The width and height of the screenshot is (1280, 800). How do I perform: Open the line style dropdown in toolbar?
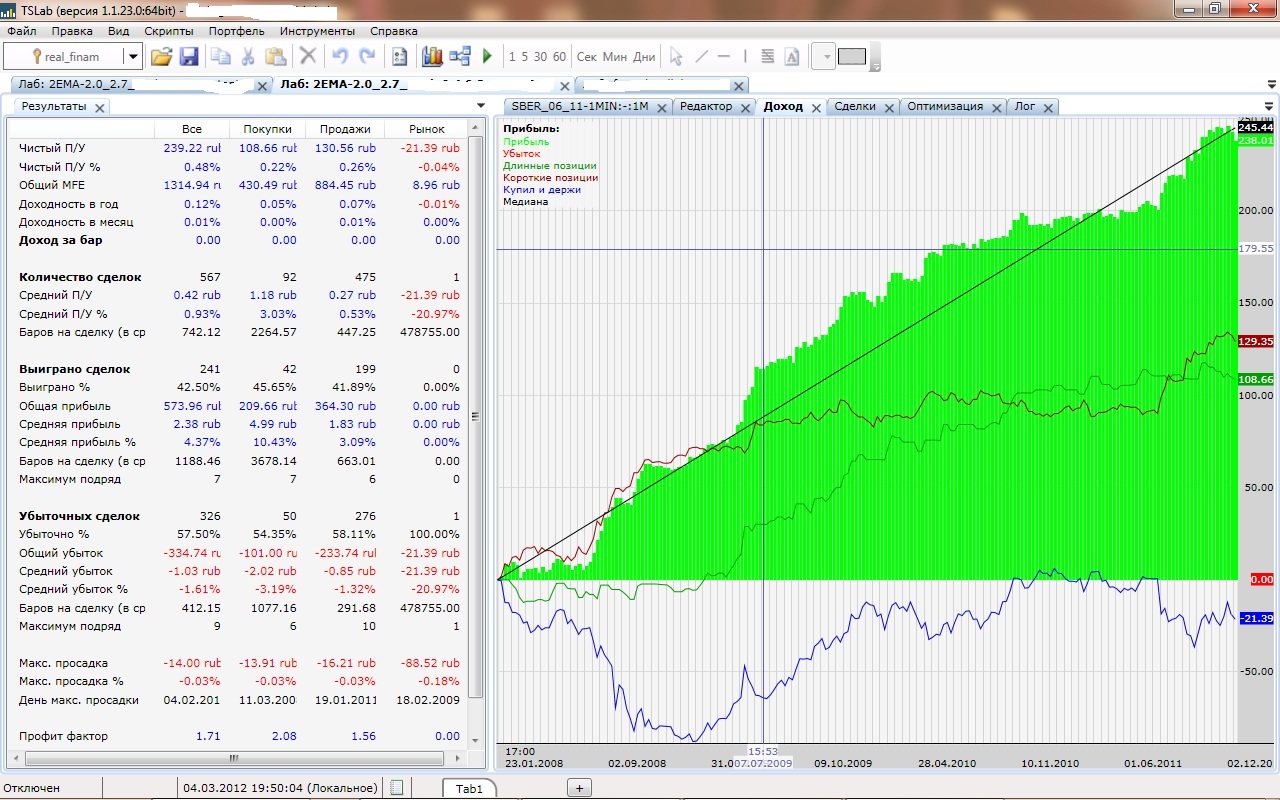[823, 57]
